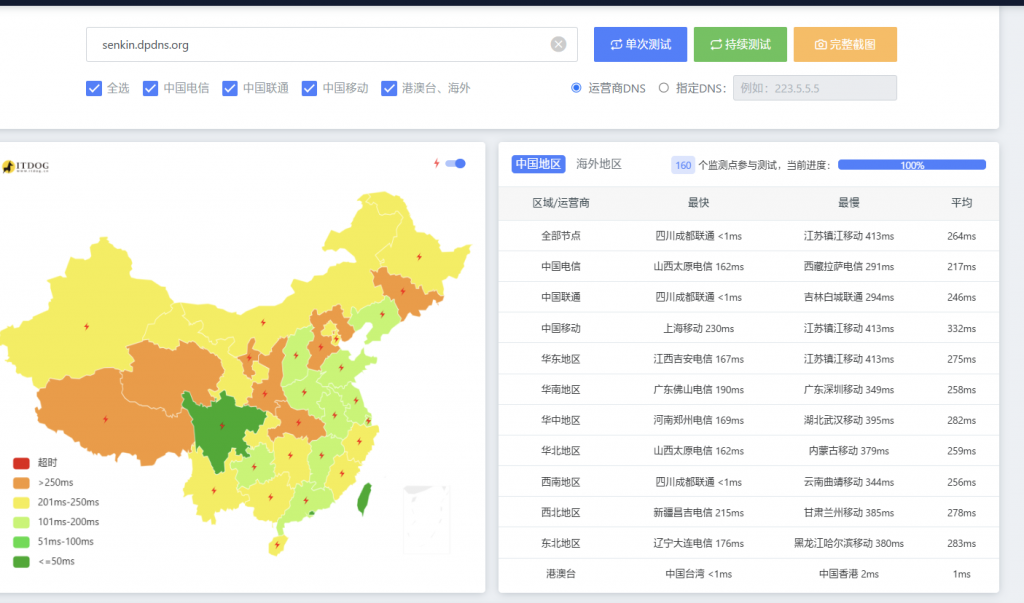Start the 单次测试 single test
This screenshot has width=1024, height=603.
click(x=640, y=44)
